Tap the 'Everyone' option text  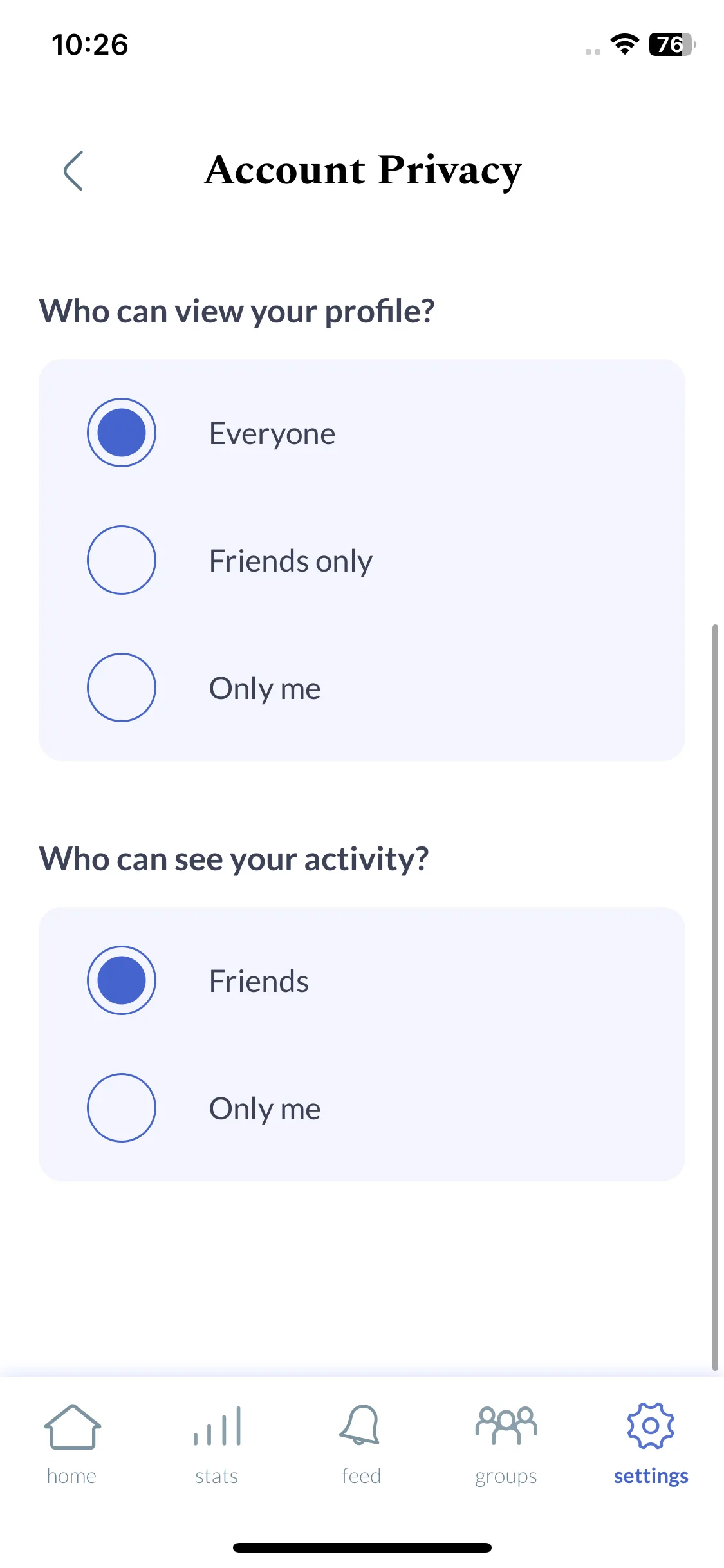pyautogui.click(x=272, y=434)
